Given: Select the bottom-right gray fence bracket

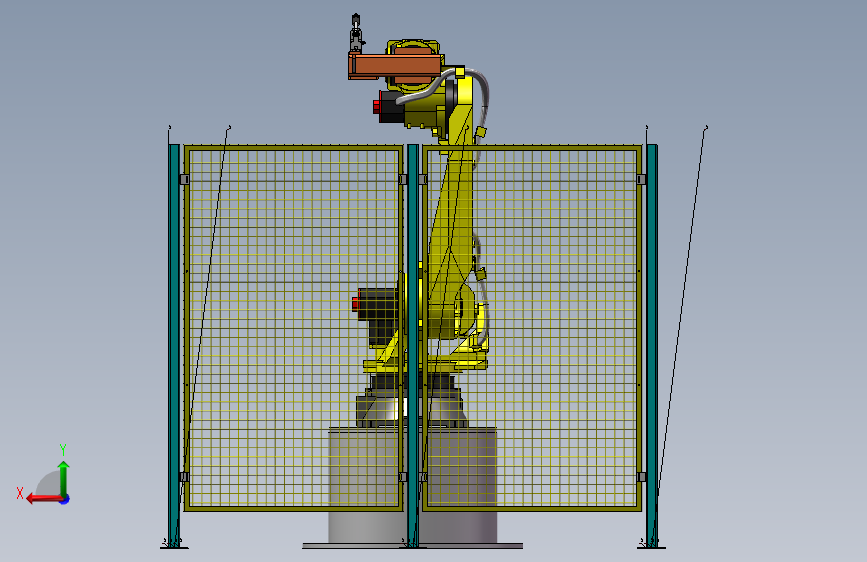Looking at the screenshot, I should 641,477.
